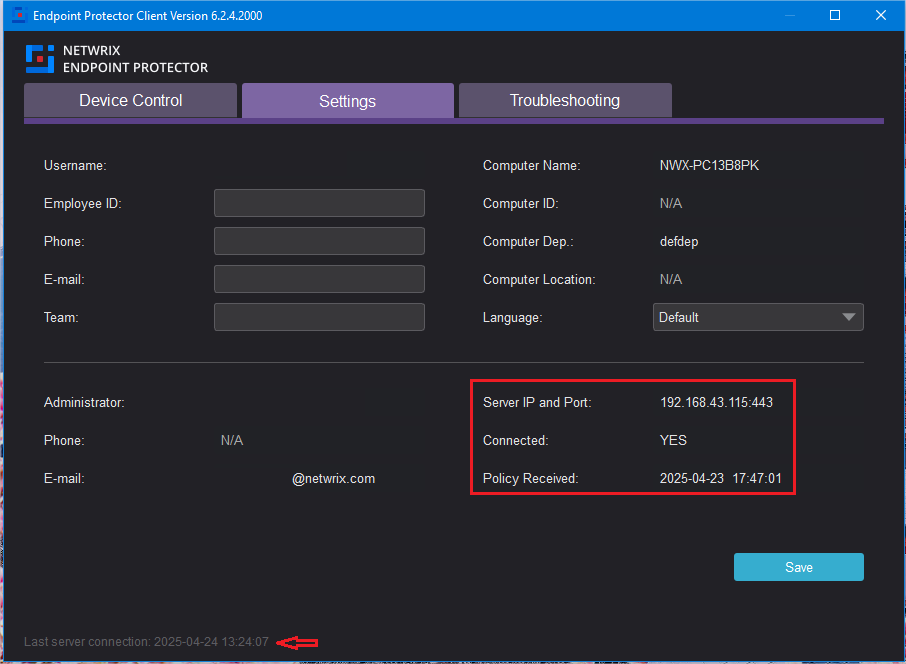Image resolution: width=906 pixels, height=664 pixels.
Task: Click the E-mail text box
Action: 318,279
